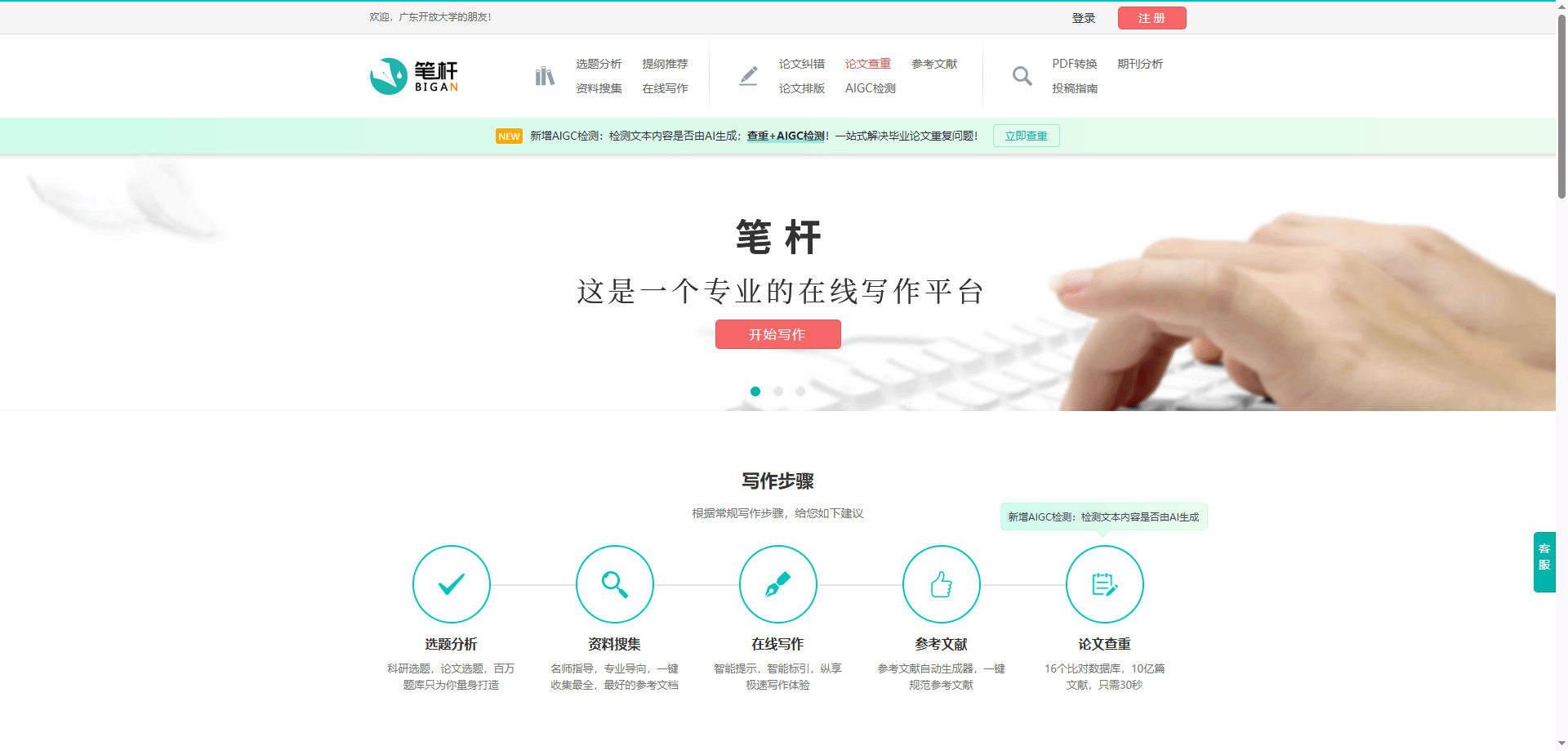This screenshot has height=751, width=1568.
Task: Open the 在线写作 pen circle icon
Action: click(778, 584)
